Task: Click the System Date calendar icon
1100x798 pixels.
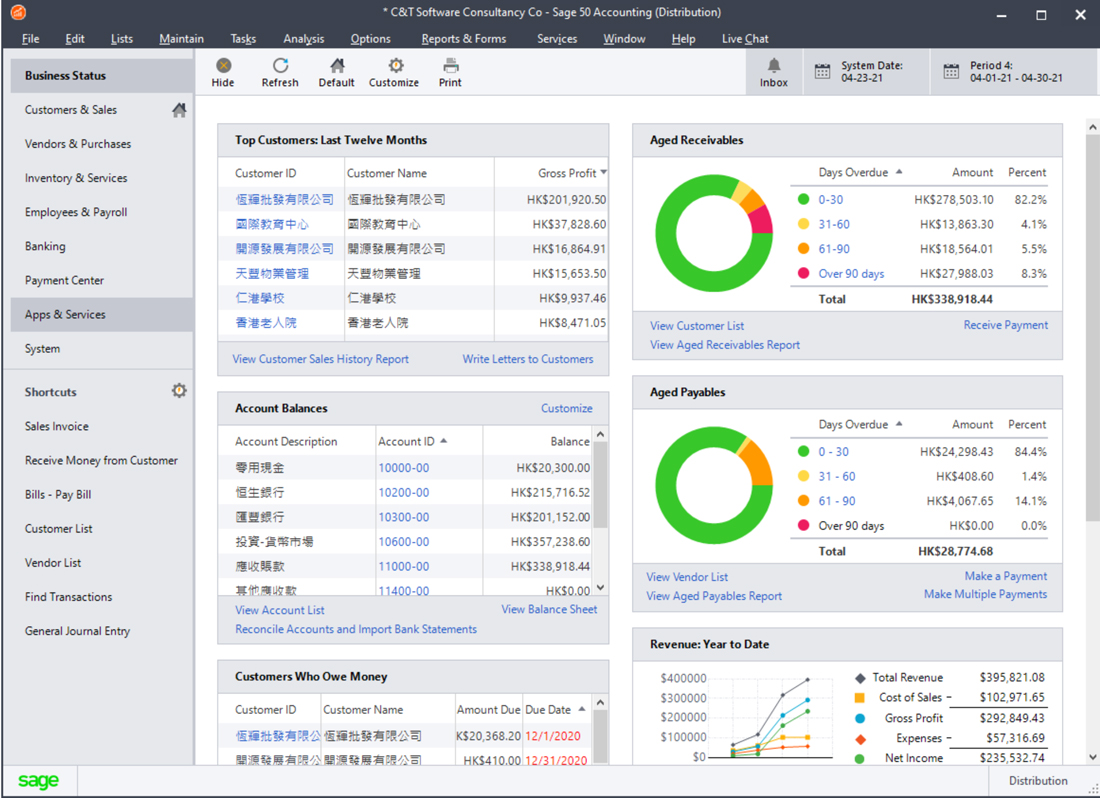Action: [822, 70]
